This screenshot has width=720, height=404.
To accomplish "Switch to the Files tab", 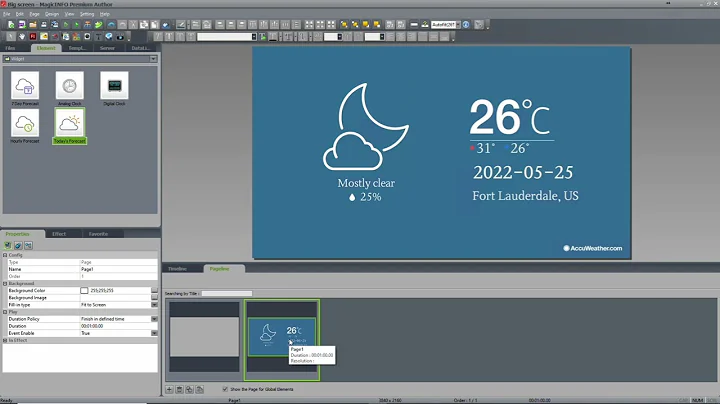I will (x=11, y=48).
